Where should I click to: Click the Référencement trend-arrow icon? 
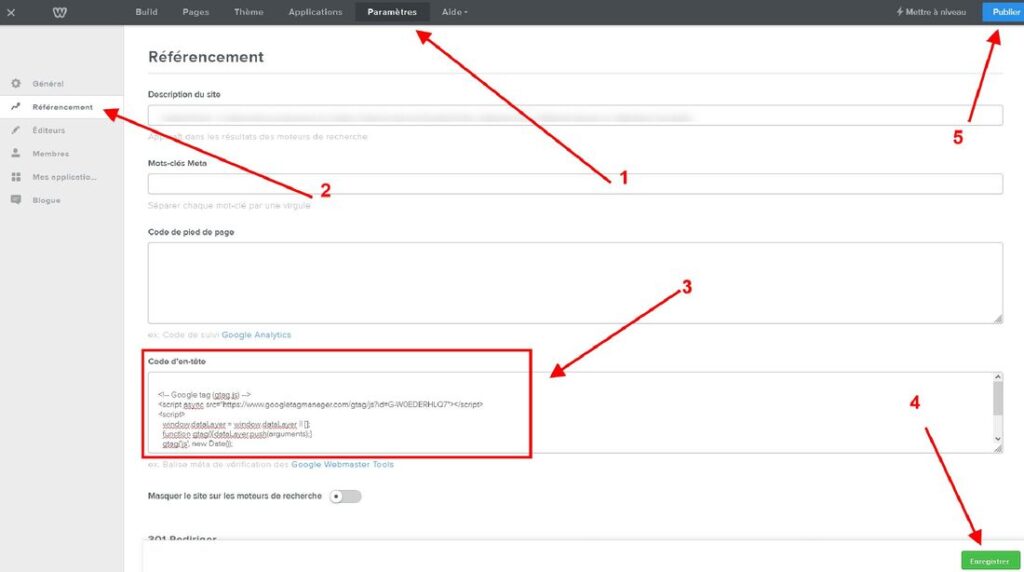pyautogui.click(x=16, y=107)
